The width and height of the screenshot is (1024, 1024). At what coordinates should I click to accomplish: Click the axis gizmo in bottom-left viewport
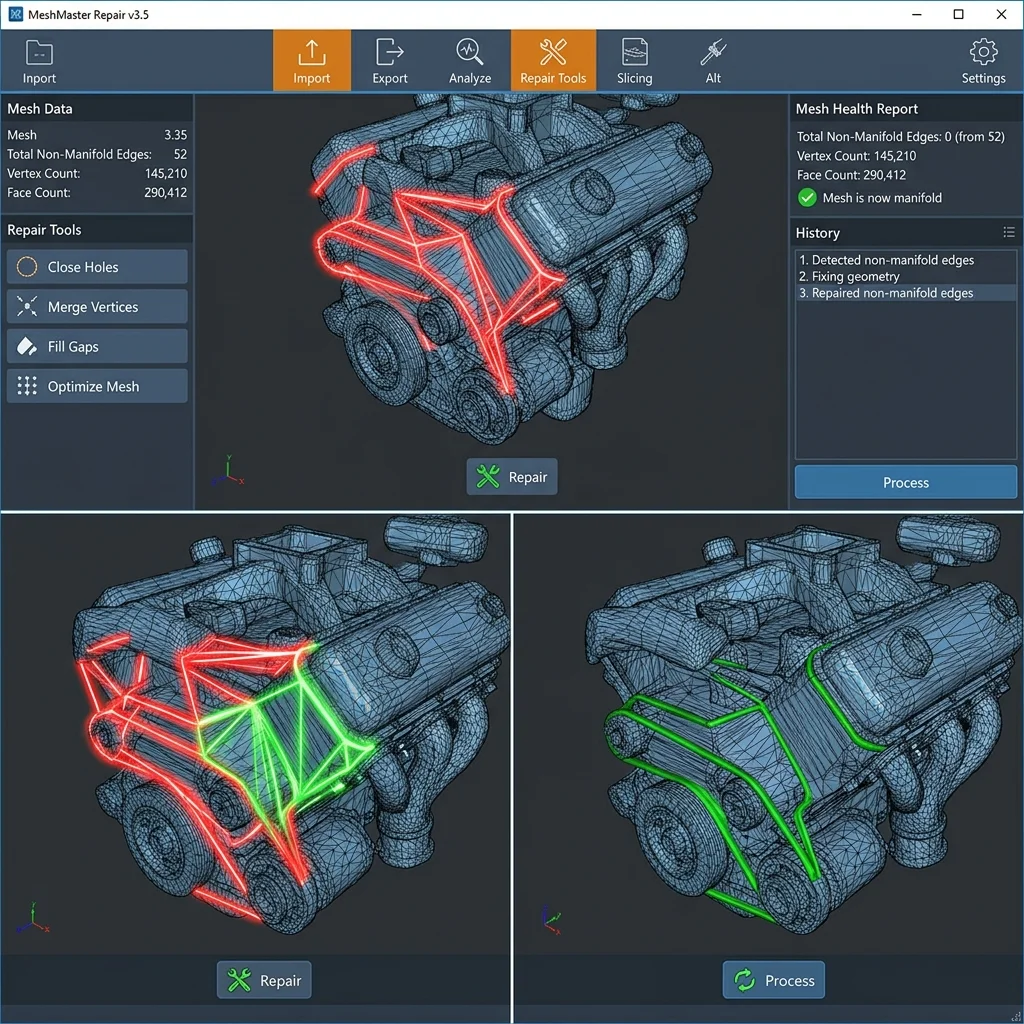[33, 918]
